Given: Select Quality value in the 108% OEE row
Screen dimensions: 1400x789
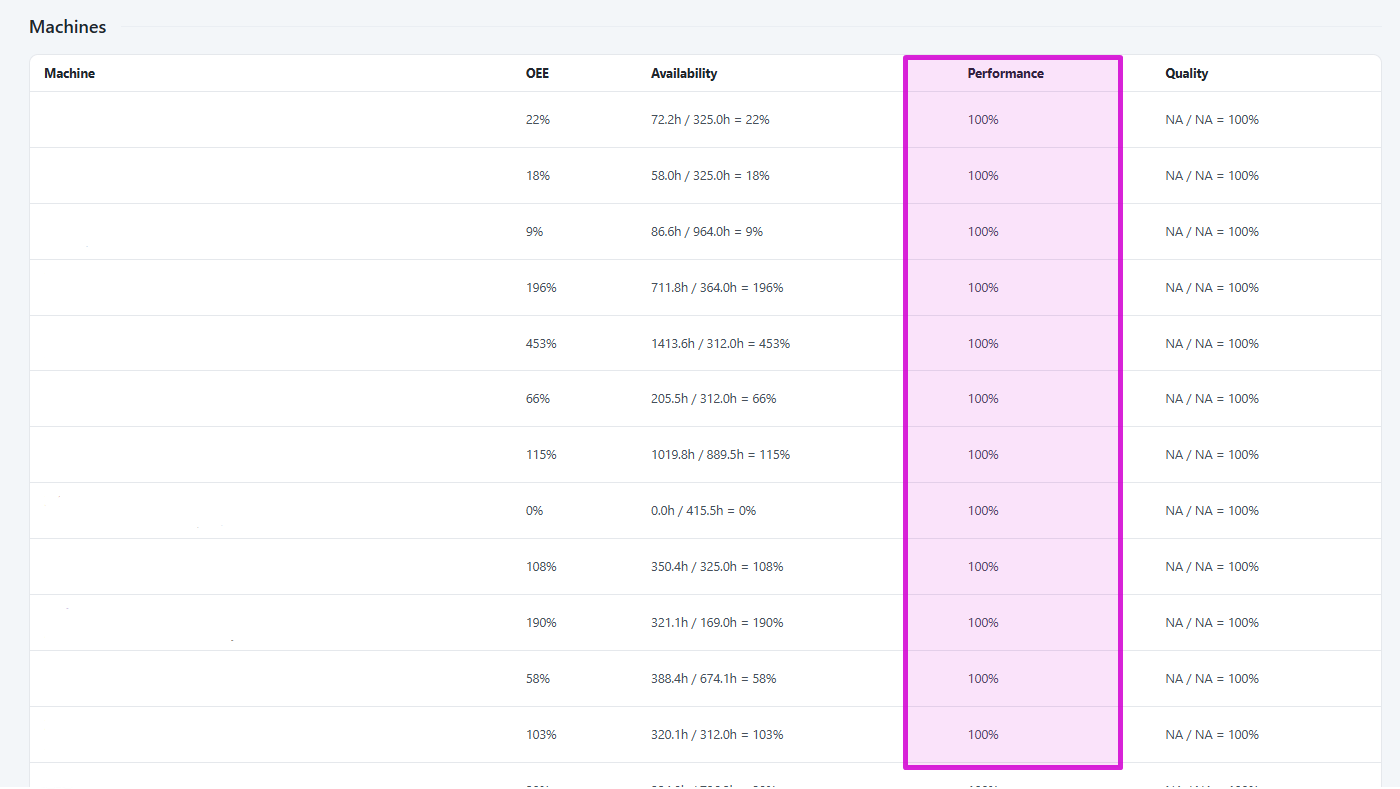Looking at the screenshot, I should 1212,566.
